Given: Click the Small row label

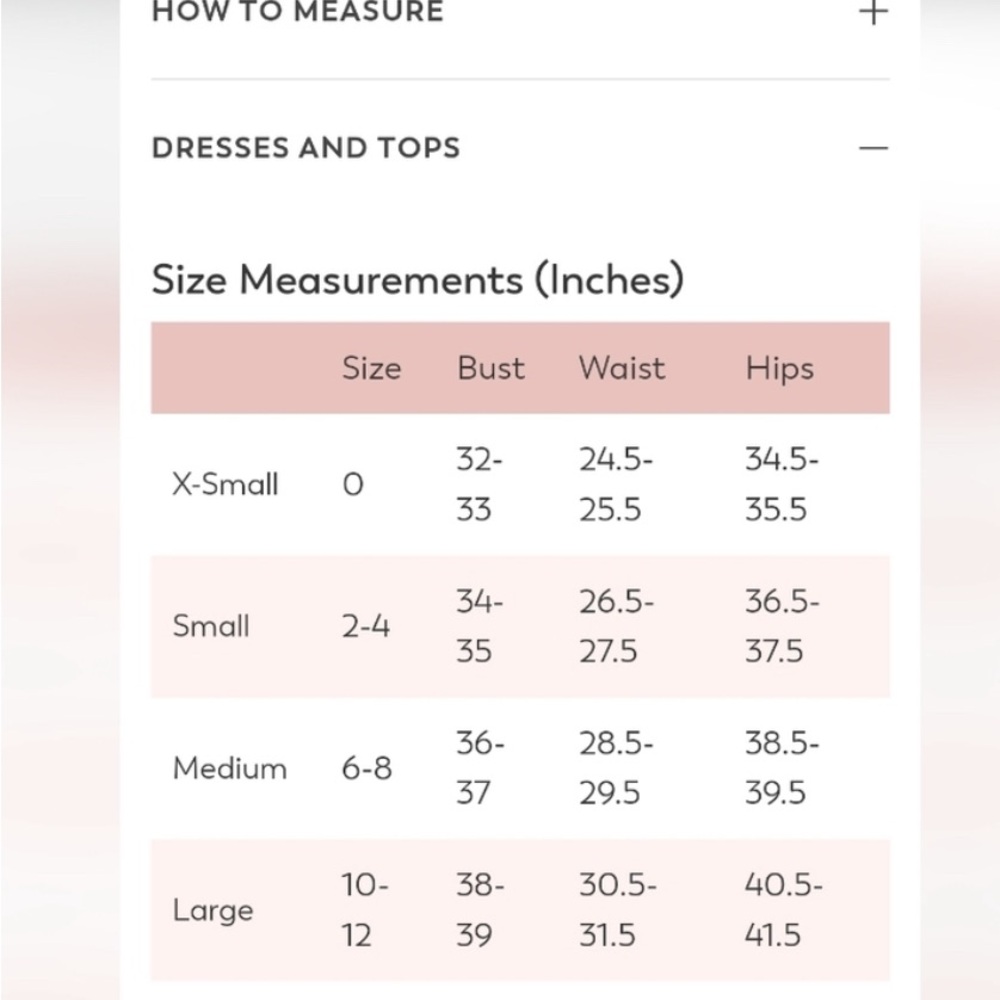Looking at the screenshot, I should coord(210,626).
